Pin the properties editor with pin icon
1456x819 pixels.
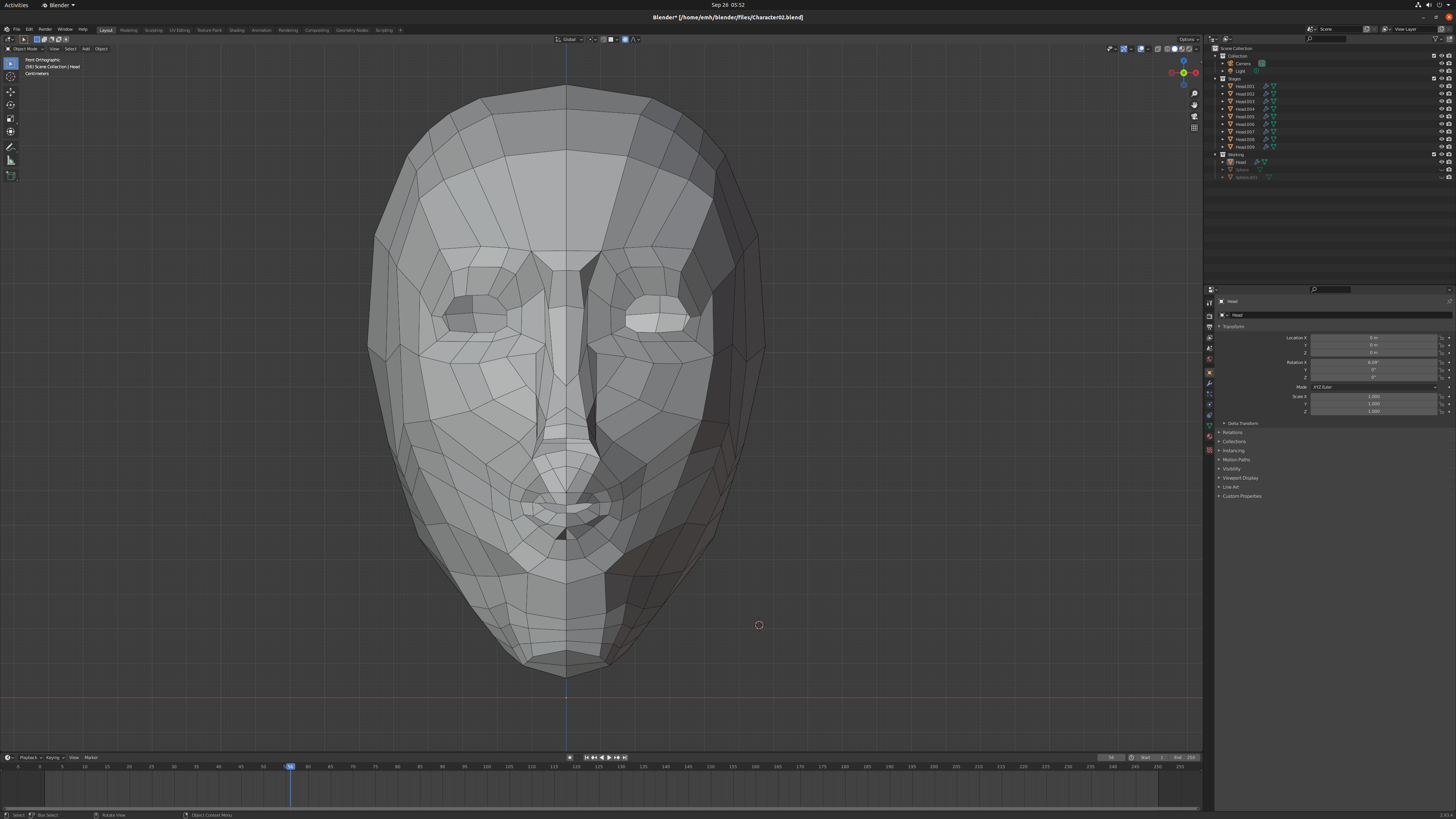(x=1449, y=301)
